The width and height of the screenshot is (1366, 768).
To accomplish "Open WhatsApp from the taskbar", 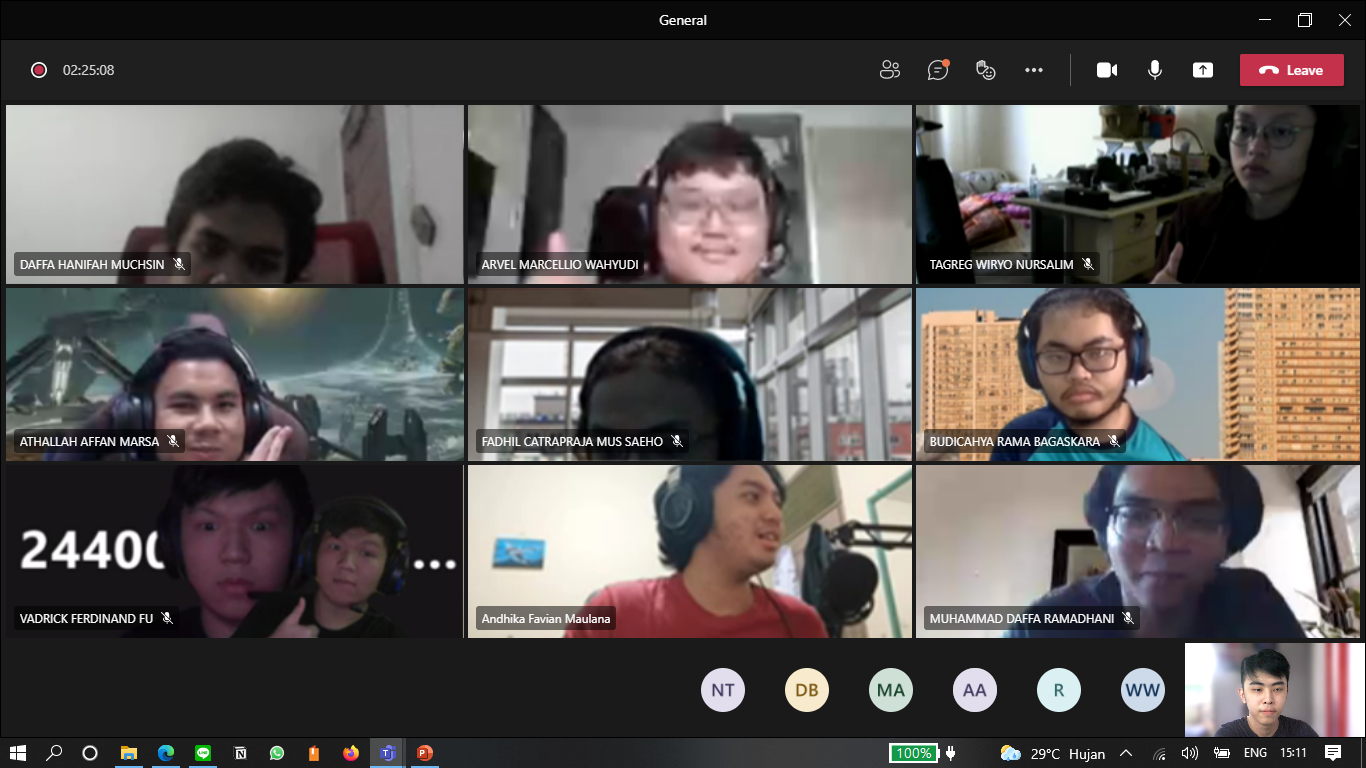I will [x=277, y=753].
